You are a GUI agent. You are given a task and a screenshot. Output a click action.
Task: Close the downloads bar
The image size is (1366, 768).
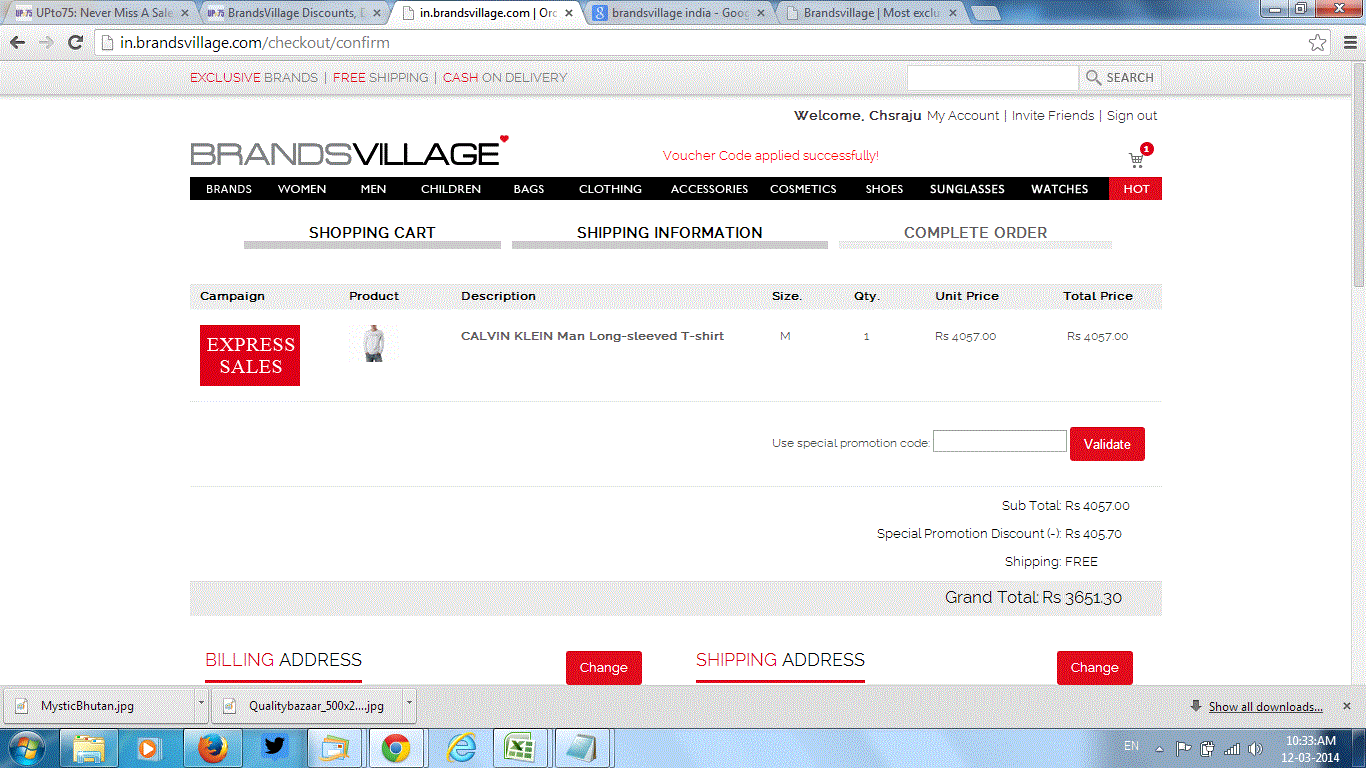pos(1346,706)
